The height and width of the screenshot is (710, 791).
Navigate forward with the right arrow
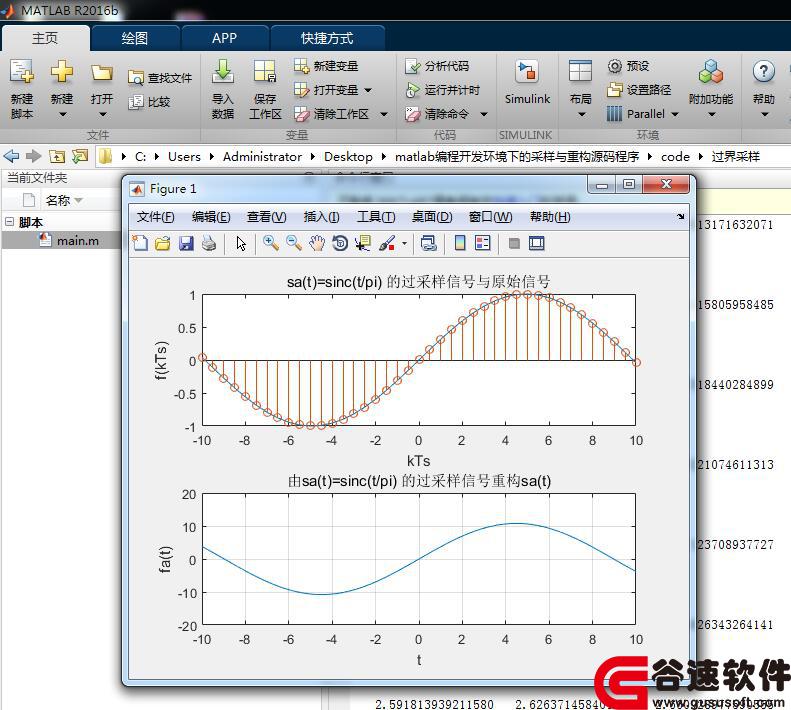33,156
